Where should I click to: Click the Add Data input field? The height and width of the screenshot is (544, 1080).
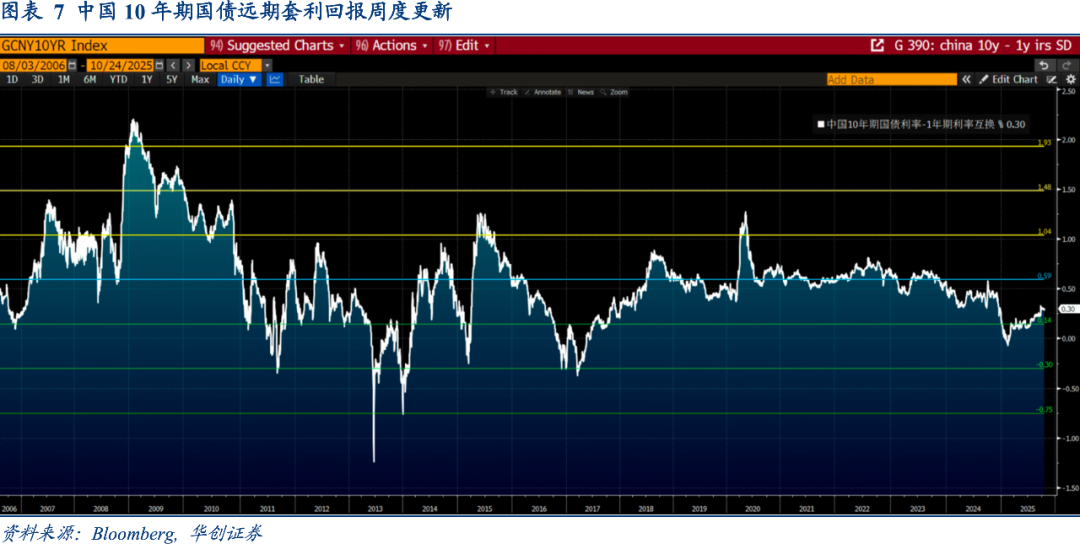coord(892,79)
